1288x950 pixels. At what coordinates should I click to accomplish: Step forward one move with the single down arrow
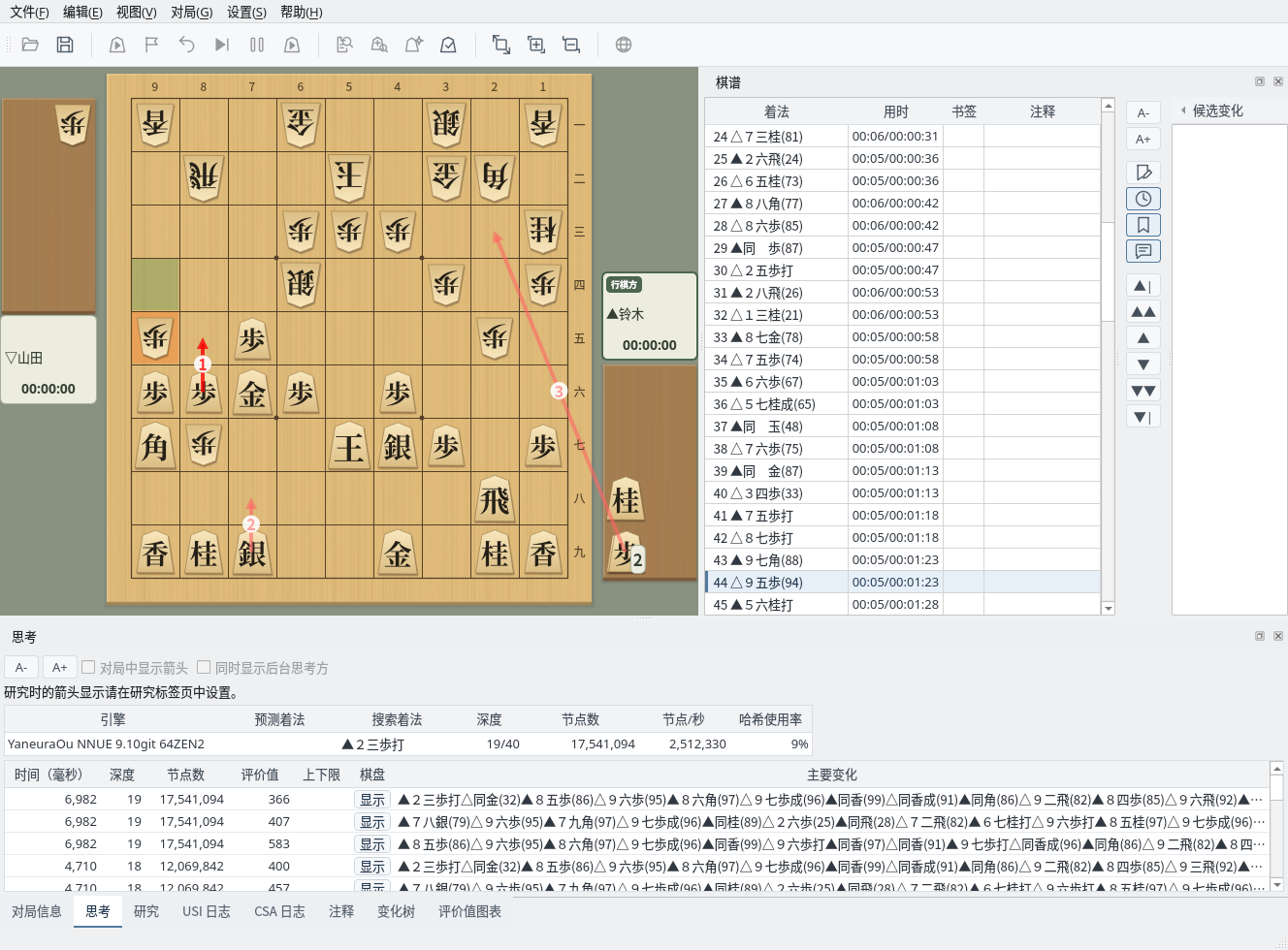(x=1143, y=364)
